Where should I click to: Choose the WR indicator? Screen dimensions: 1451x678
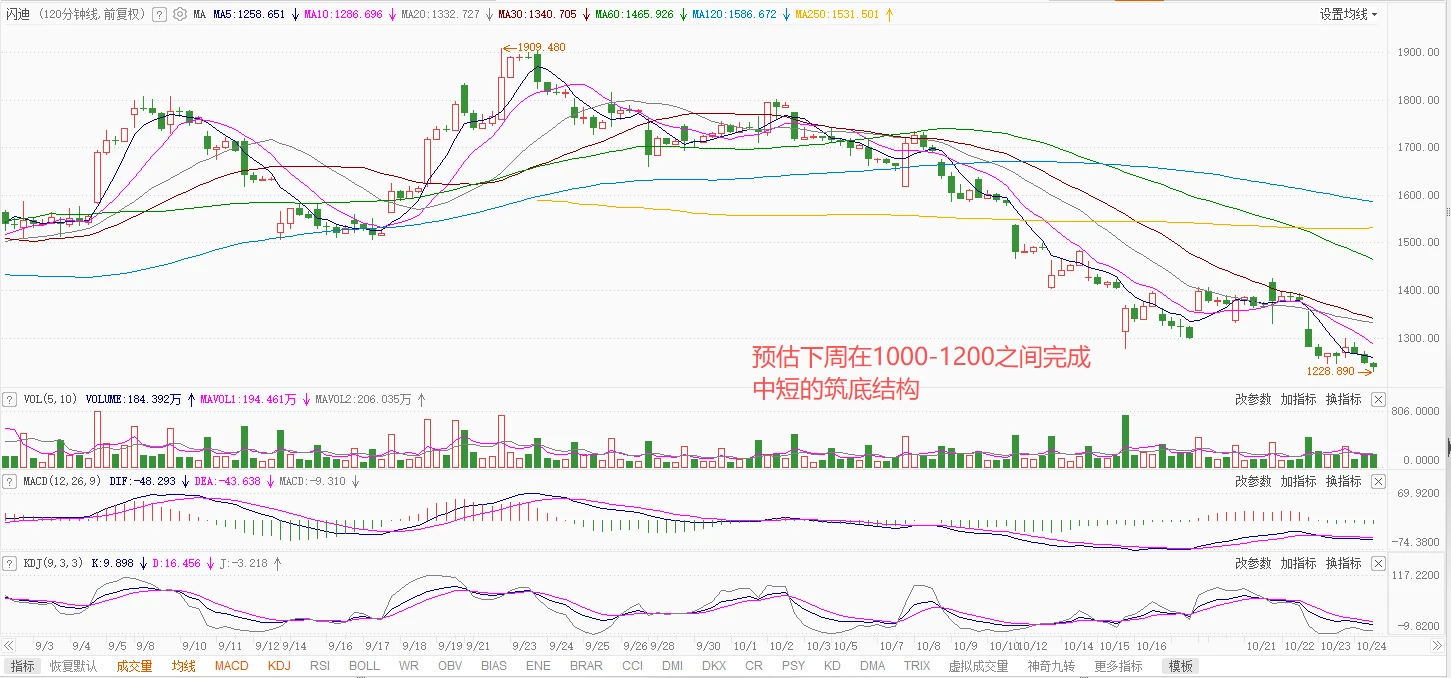pyautogui.click(x=409, y=666)
